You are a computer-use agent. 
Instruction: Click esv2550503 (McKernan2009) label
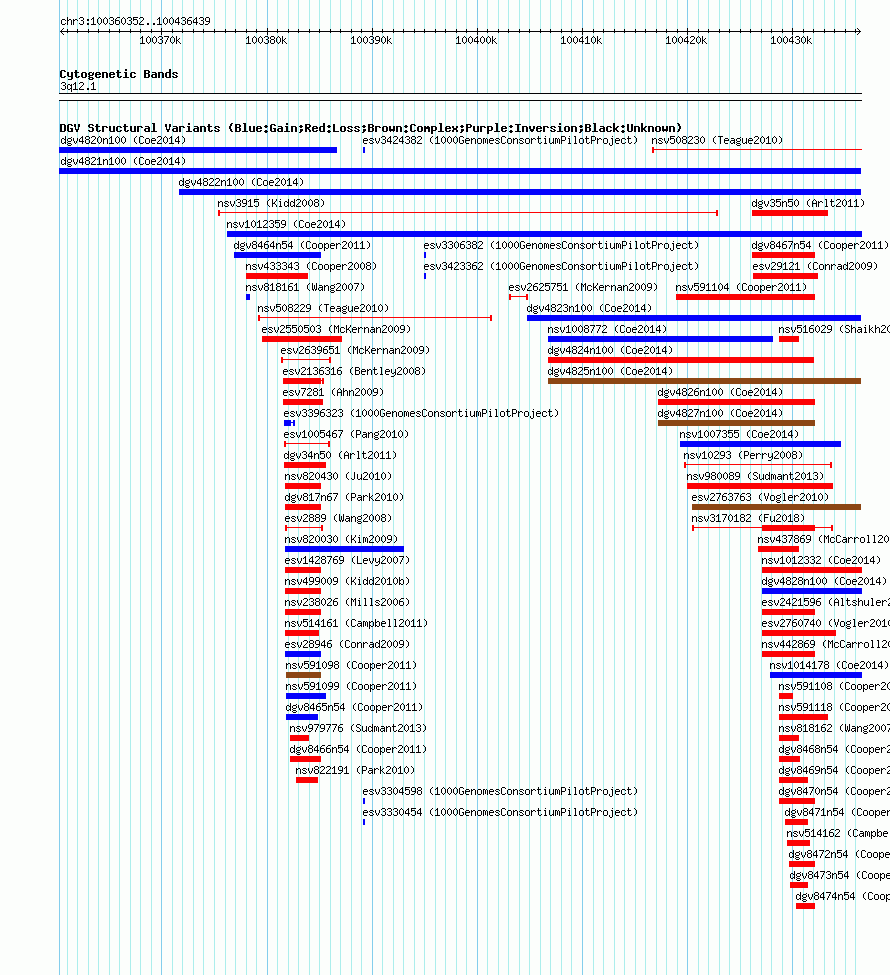point(336,330)
